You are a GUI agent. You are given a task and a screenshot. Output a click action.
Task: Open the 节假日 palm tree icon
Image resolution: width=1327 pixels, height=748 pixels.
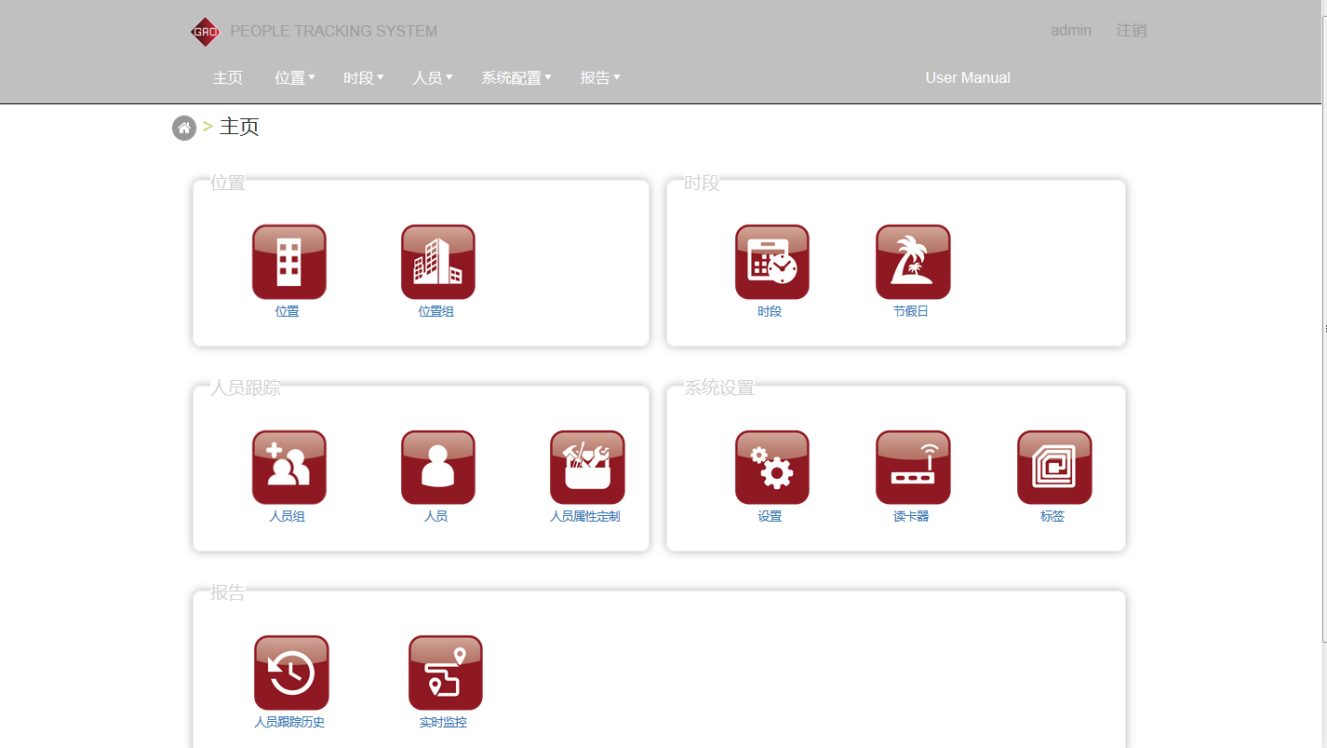[x=913, y=262]
